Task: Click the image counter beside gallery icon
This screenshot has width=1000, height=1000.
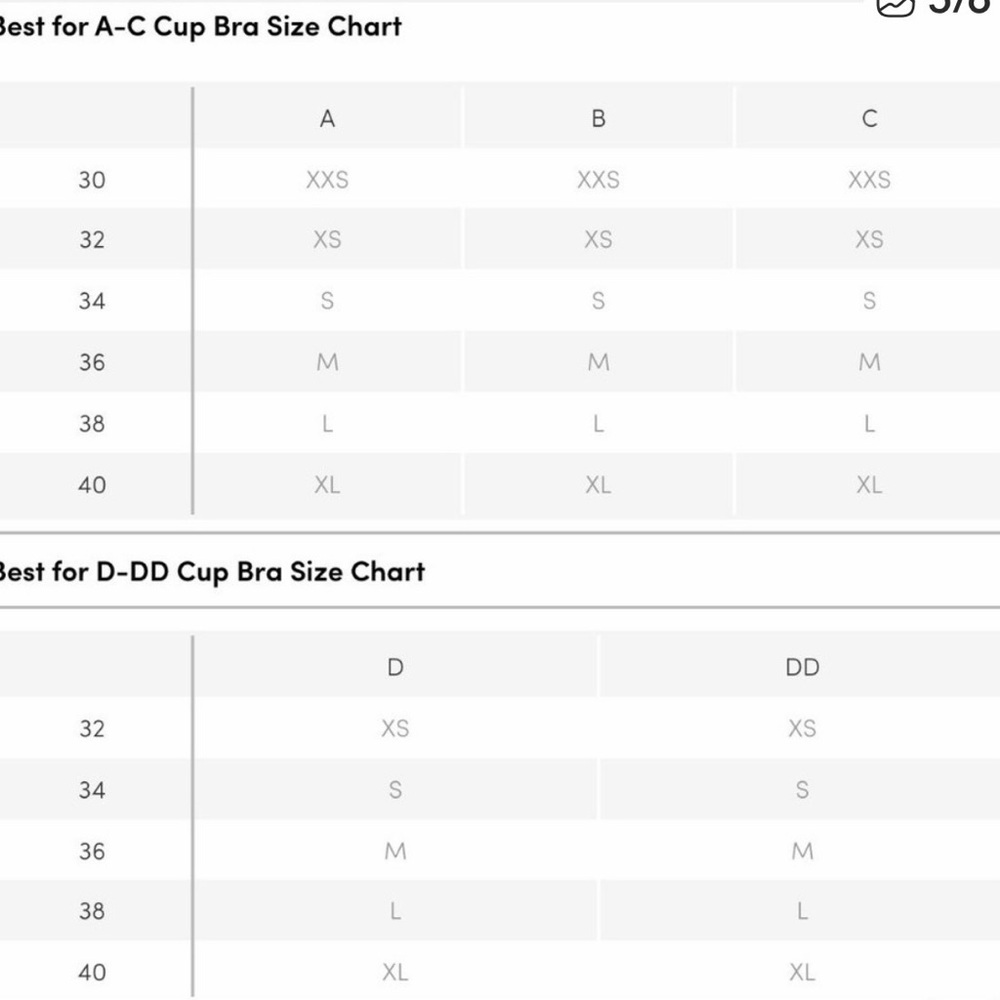Action: (x=959, y=6)
